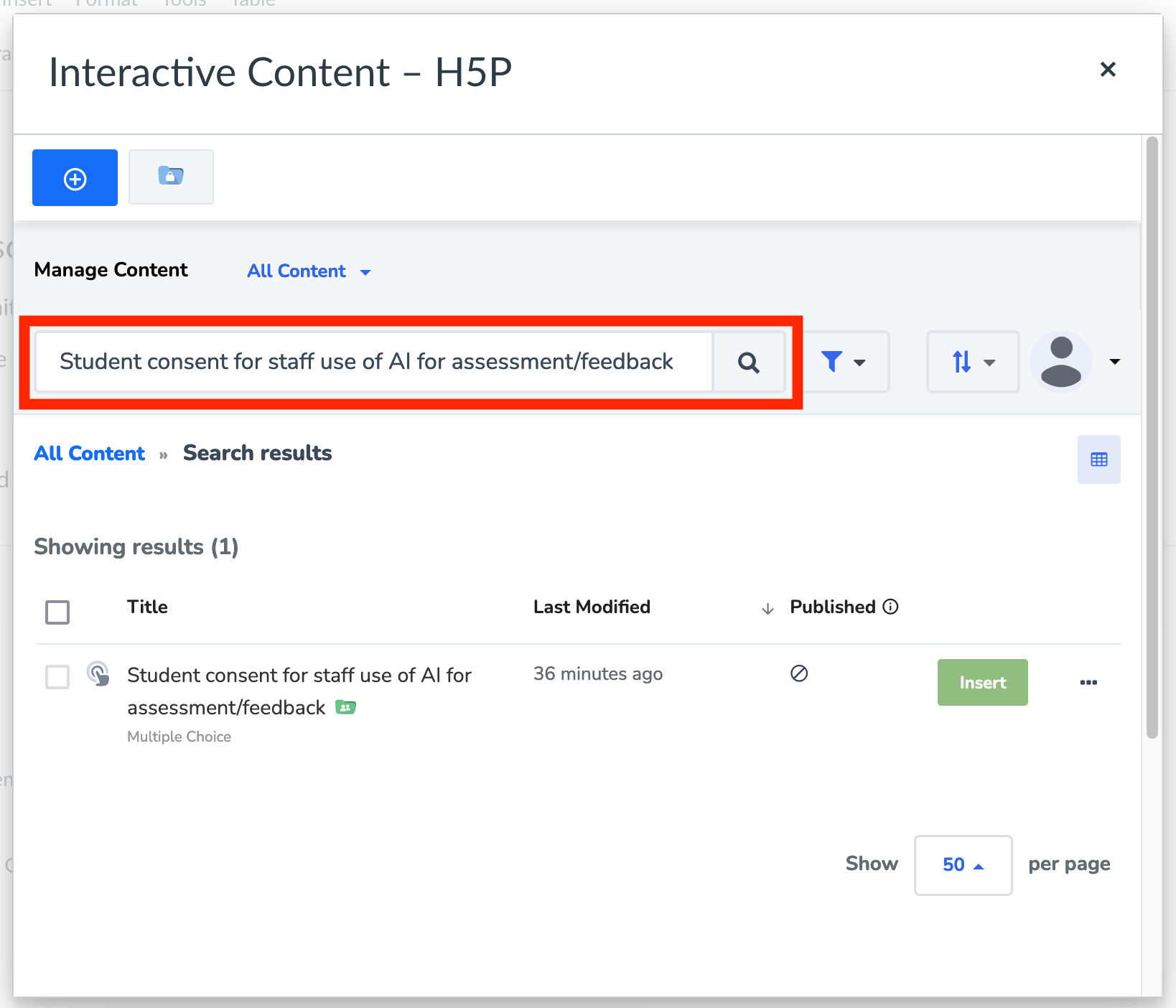Click the green Insert button

coord(982,682)
